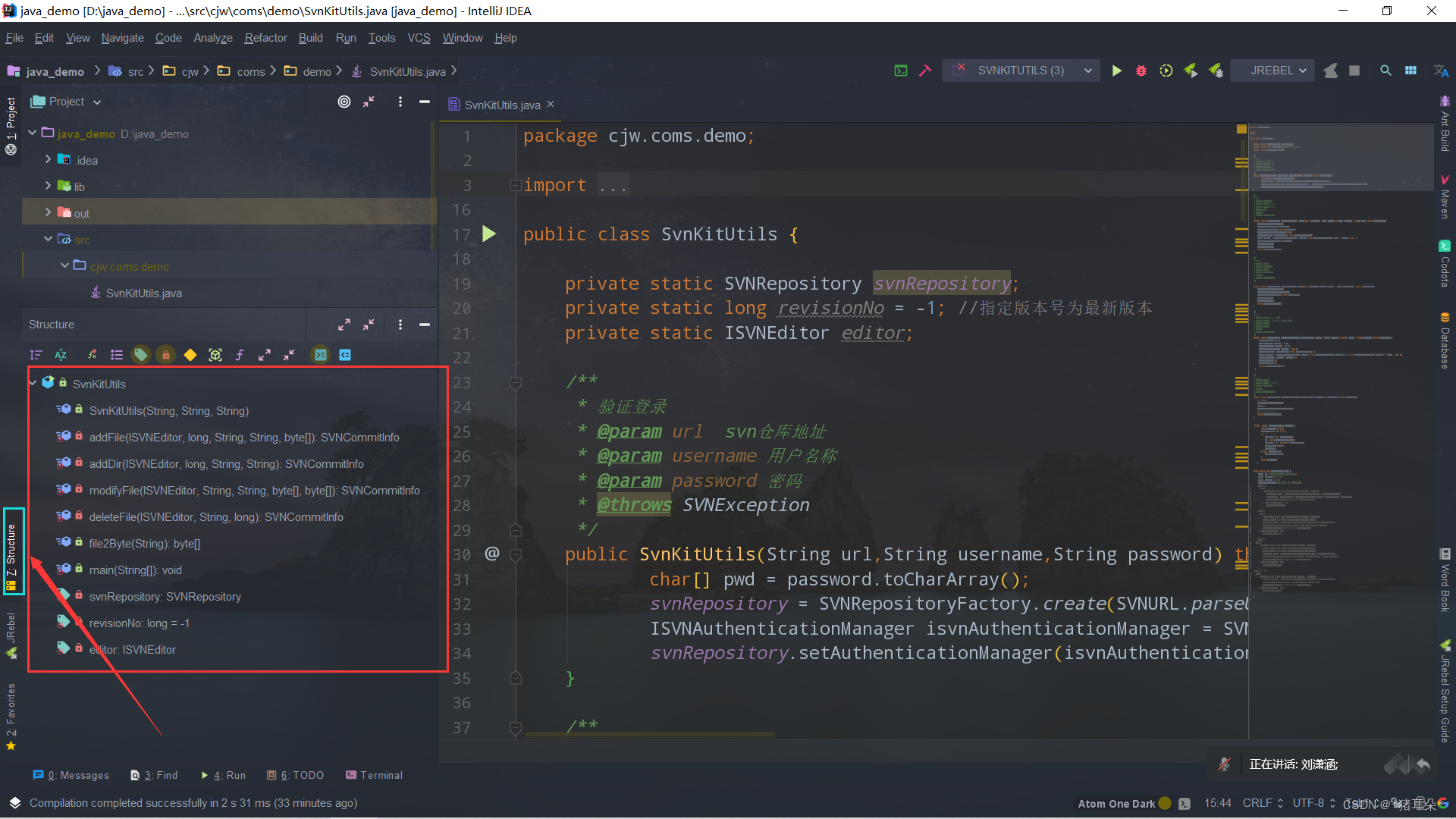Screen dimensions: 1456x819
Task: Click the Translate icon in toolbar
Action: point(1441,71)
